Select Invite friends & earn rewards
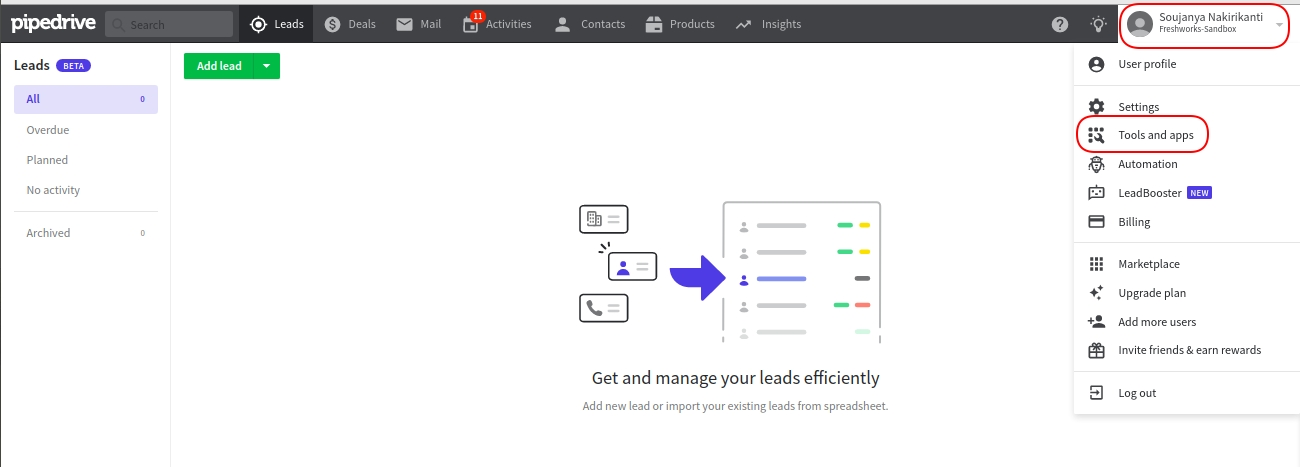1300x467 pixels. [1186, 350]
